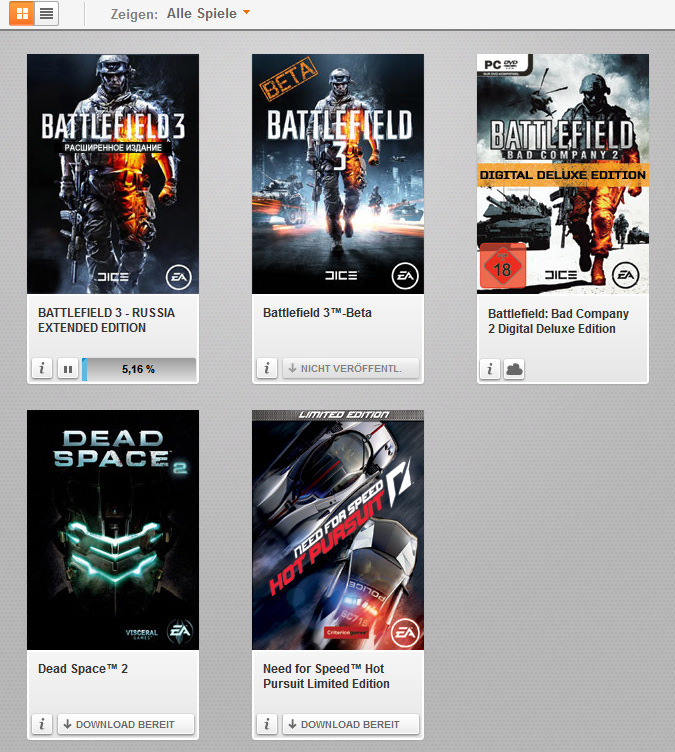Click Download Bereit for Need for Speed
This screenshot has height=752, width=675.
(351, 724)
